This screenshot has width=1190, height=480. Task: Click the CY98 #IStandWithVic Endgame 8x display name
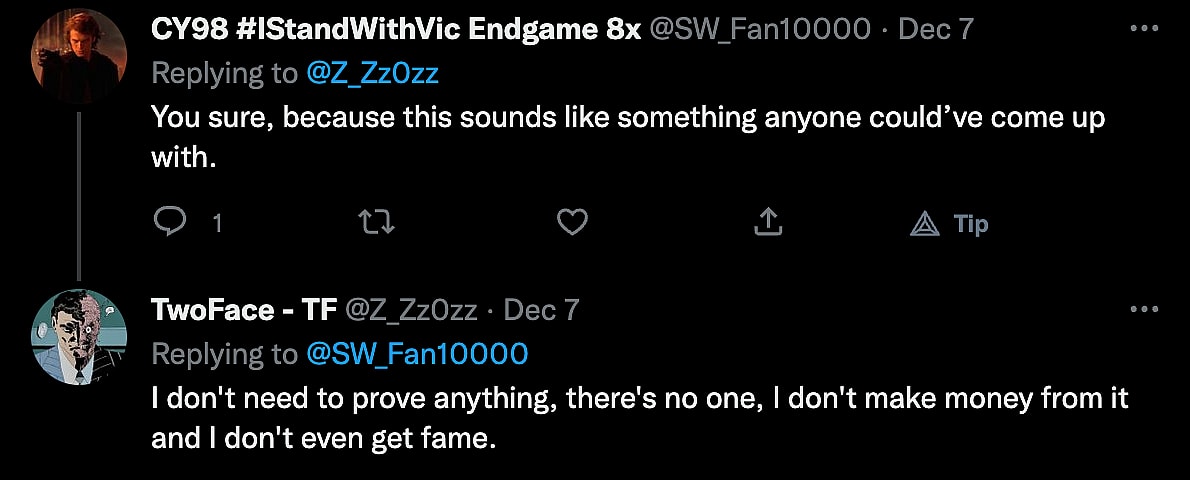(395, 30)
